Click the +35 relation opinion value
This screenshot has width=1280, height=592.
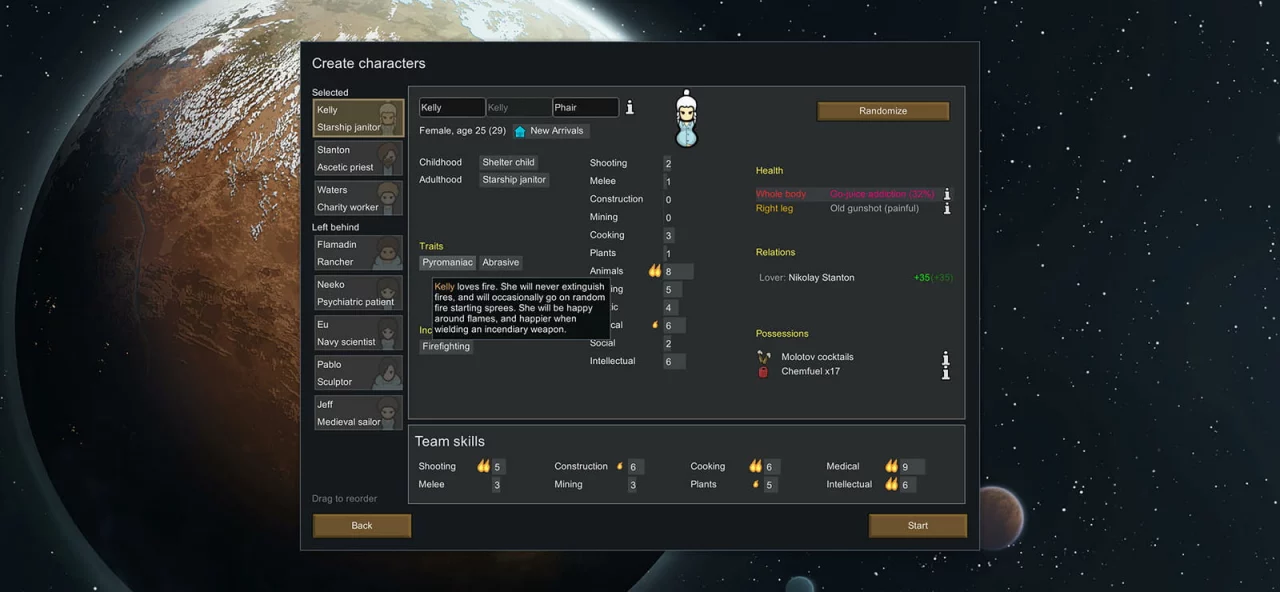[922, 278]
